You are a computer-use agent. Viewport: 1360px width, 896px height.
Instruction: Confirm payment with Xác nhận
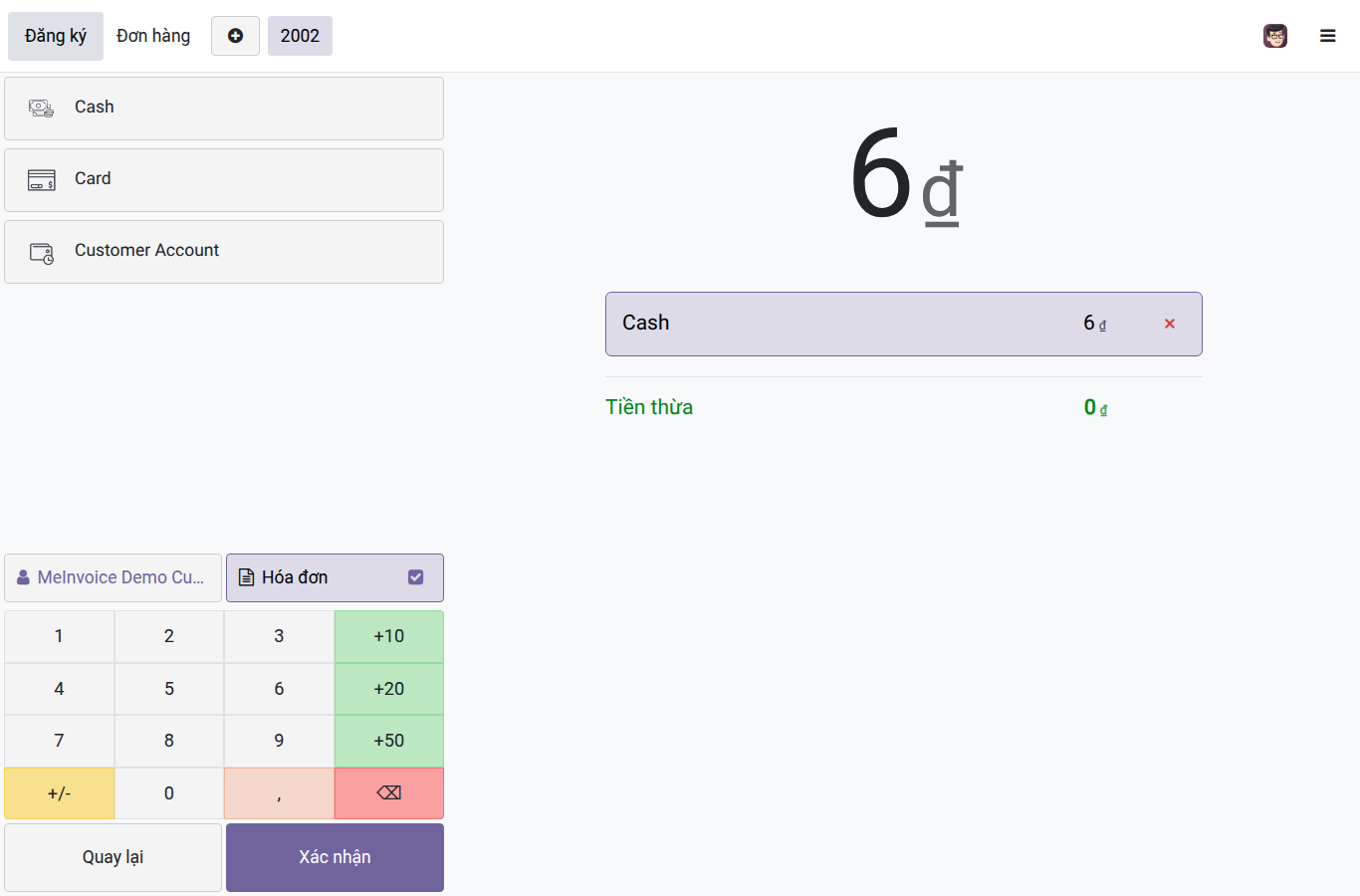coord(335,857)
